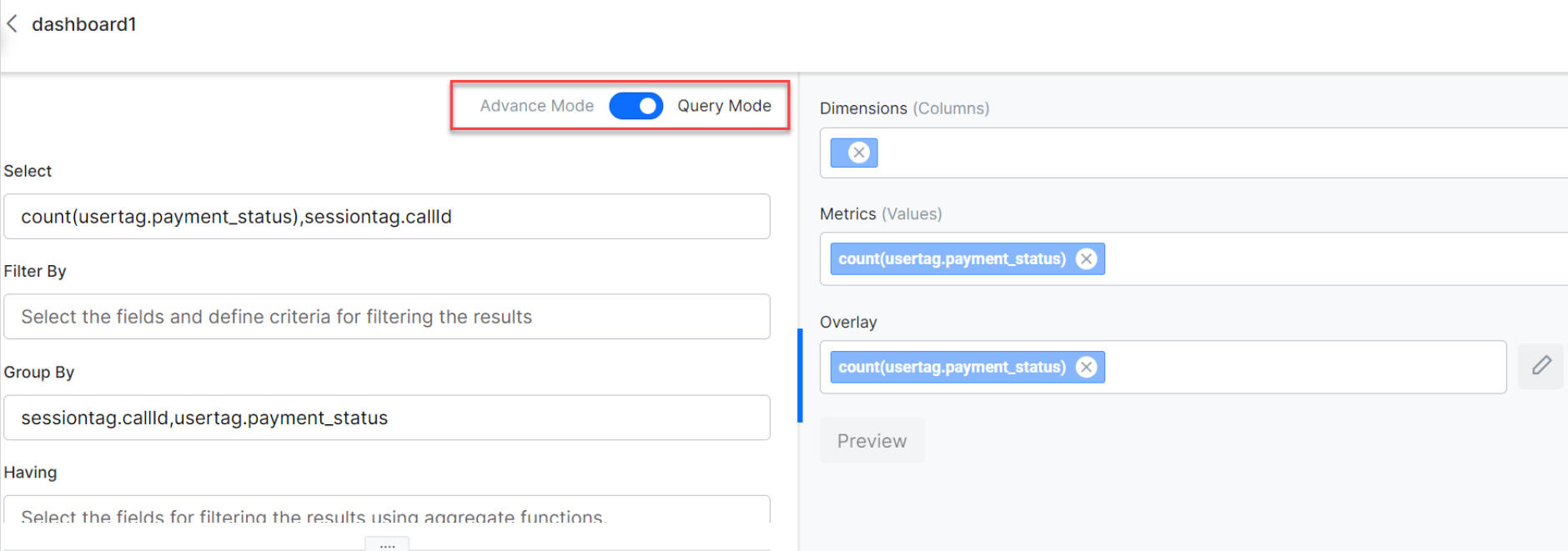1568x551 pixels.
Task: Click the back arrow beside dashboard1
Action: [12, 24]
